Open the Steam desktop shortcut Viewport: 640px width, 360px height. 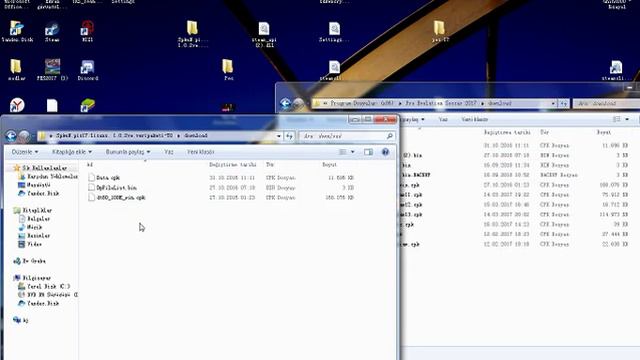tap(52, 32)
